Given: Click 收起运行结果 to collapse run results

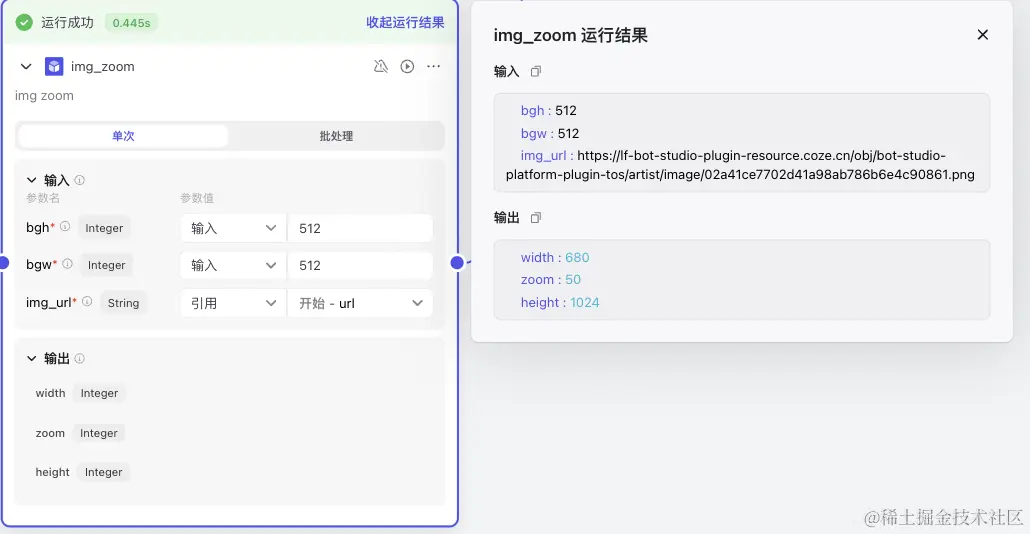Looking at the screenshot, I should point(405,22).
